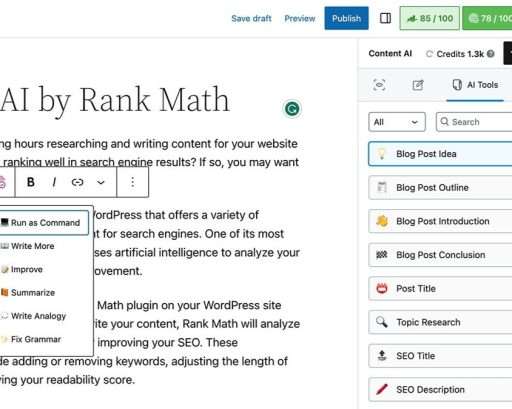Image resolution: width=512 pixels, height=409 pixels.
Task: Select the Post Title tool
Action: tap(440, 289)
